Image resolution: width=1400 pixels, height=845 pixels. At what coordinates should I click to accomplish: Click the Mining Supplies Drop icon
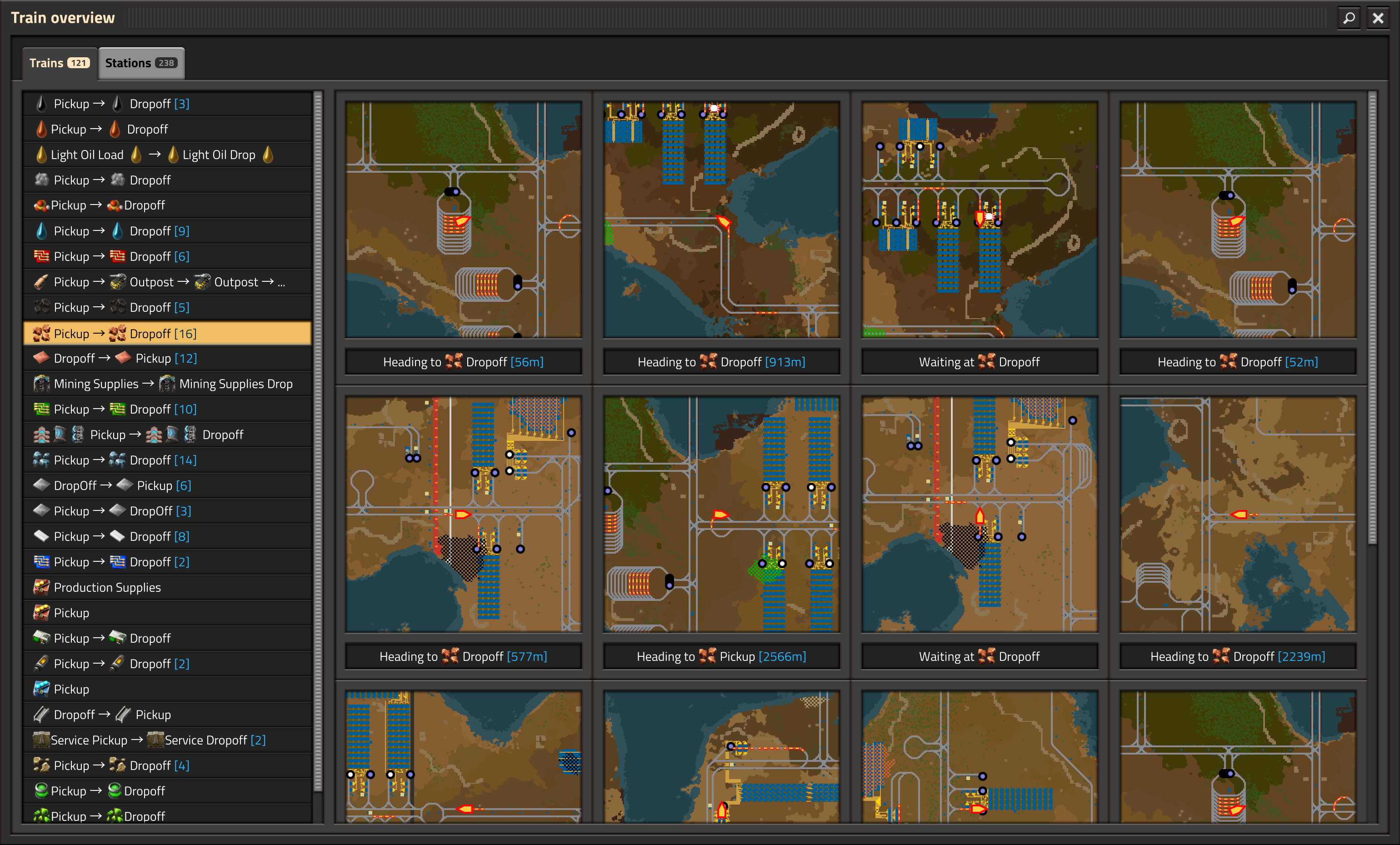[167, 384]
